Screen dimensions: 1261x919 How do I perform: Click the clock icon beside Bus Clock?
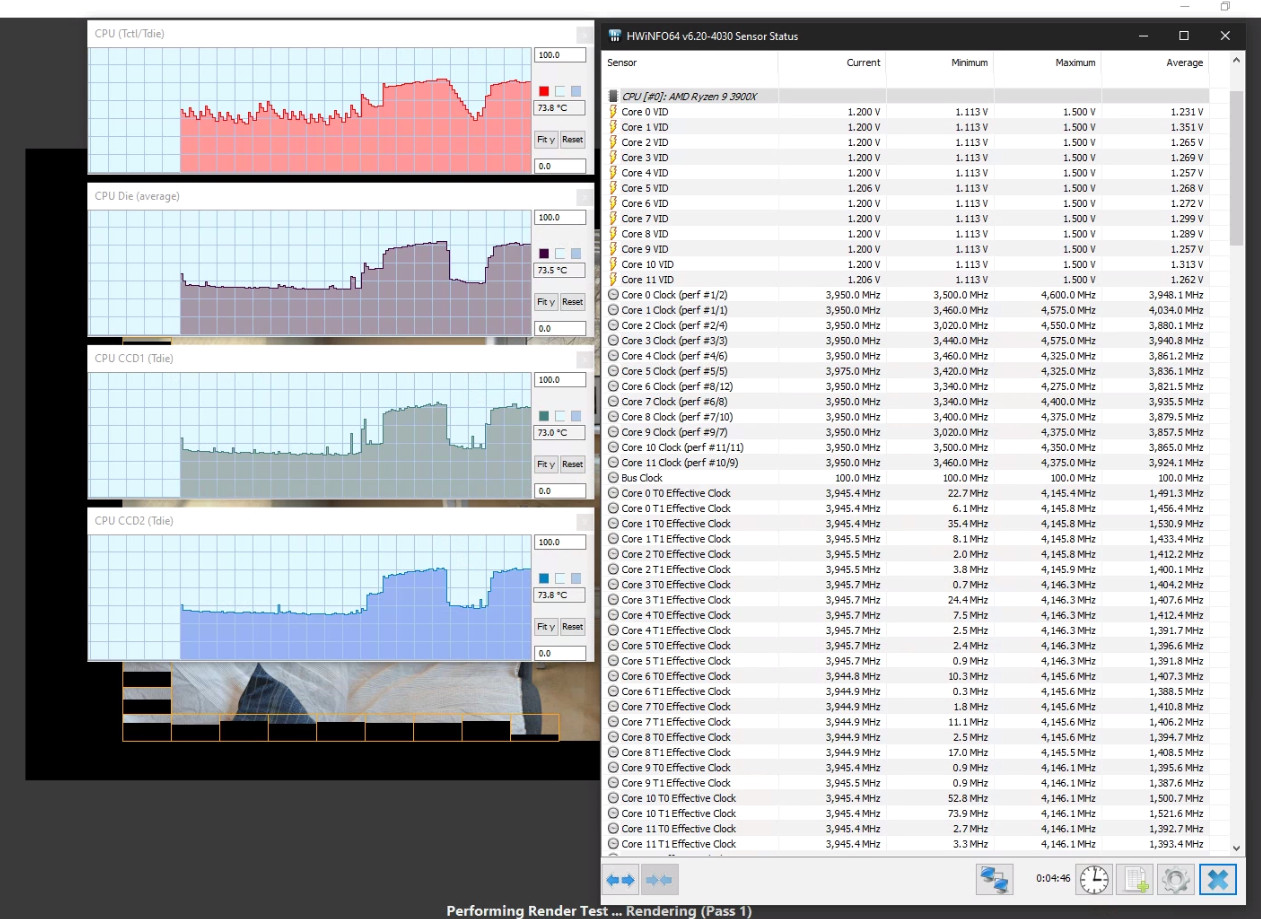click(x=613, y=478)
